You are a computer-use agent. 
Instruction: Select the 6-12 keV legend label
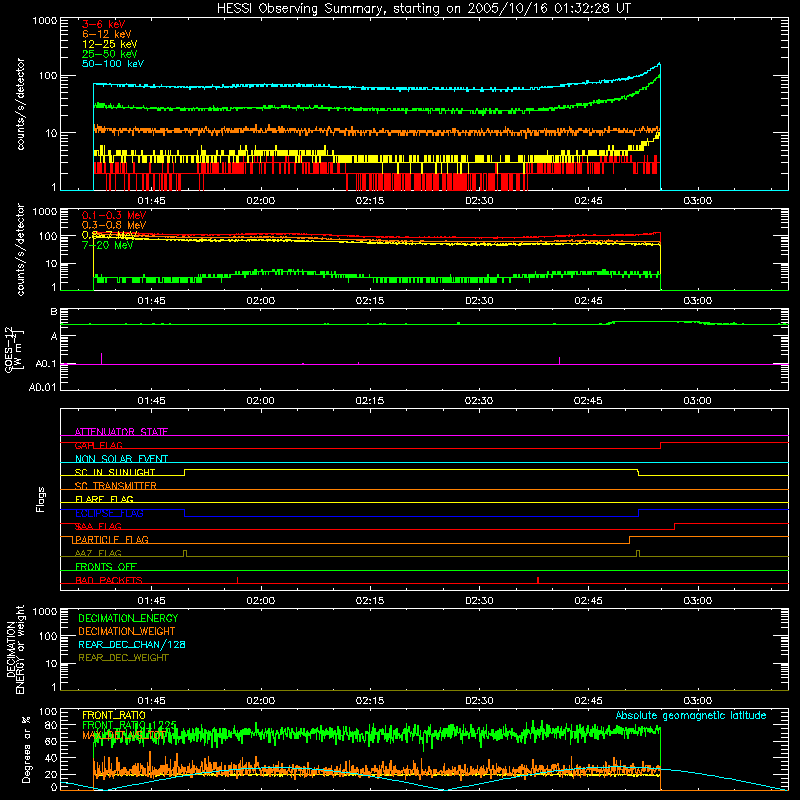click(107, 34)
